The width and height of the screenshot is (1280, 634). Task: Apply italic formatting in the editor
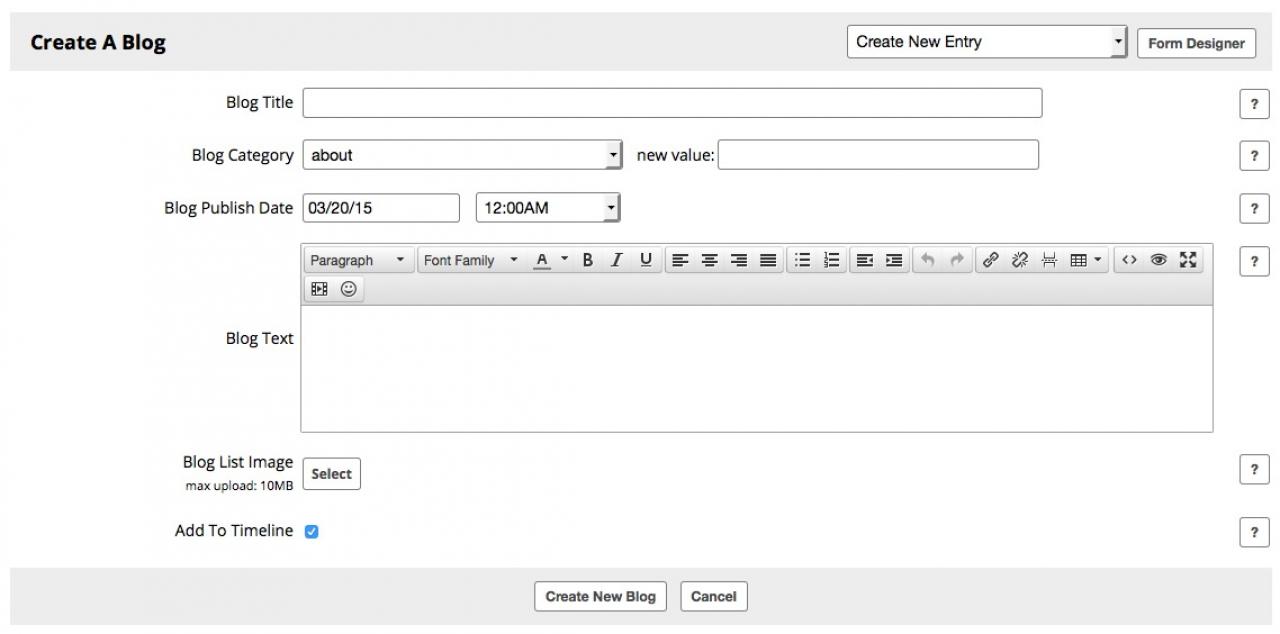617,260
